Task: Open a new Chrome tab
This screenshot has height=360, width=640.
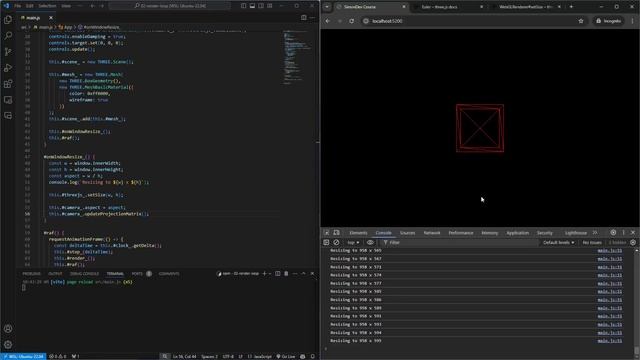Action: [x=571, y=7]
